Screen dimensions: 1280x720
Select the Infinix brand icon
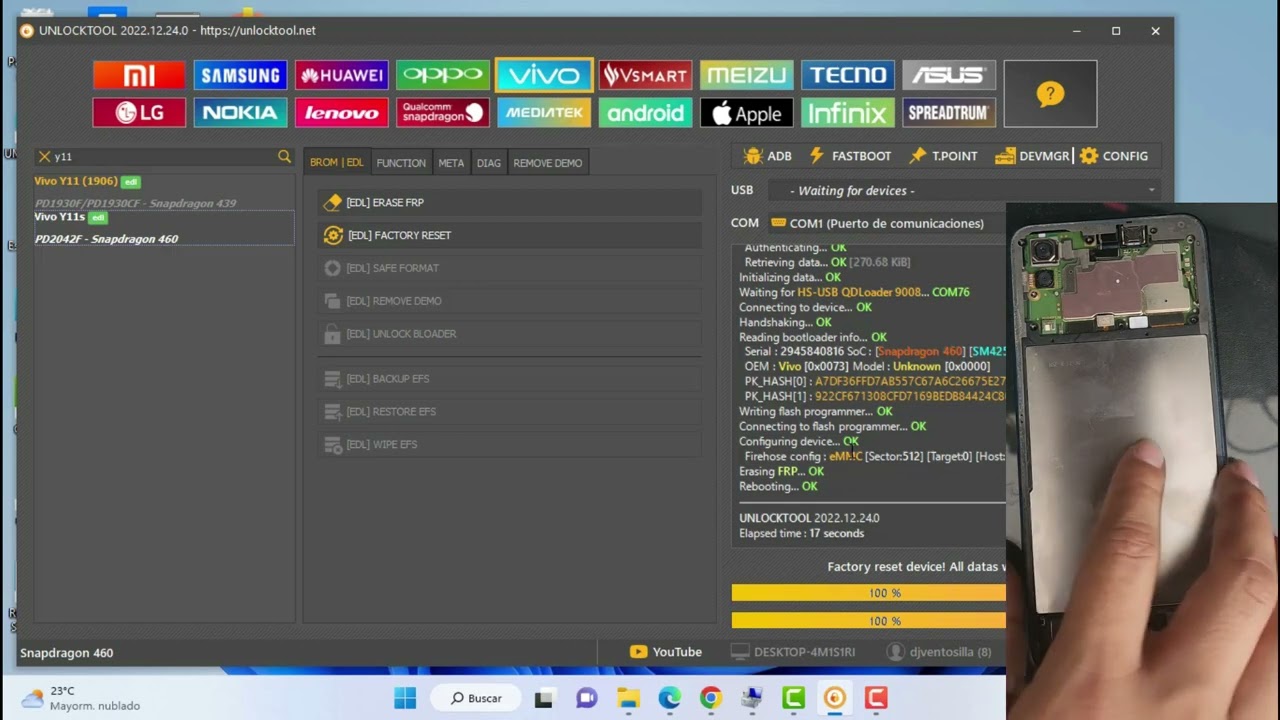[x=847, y=113]
